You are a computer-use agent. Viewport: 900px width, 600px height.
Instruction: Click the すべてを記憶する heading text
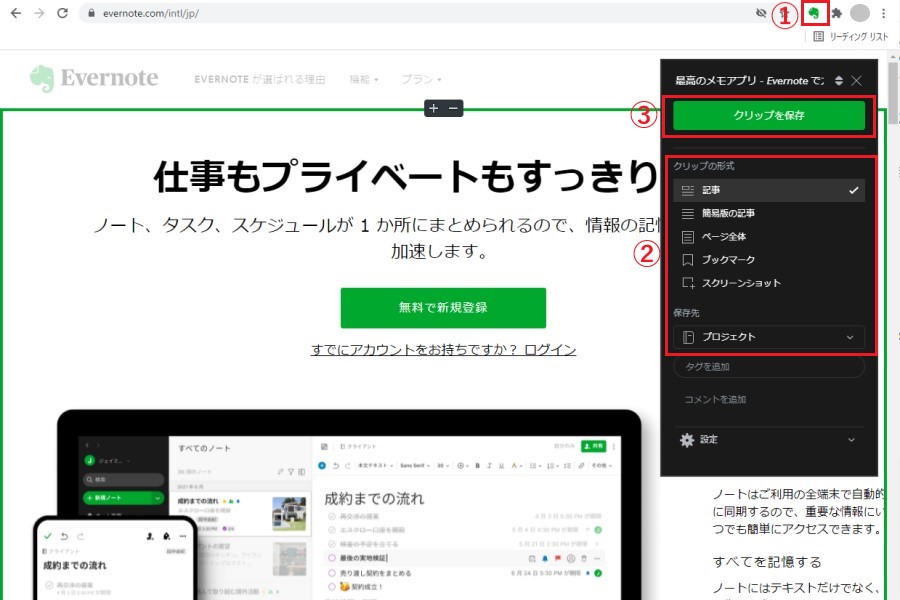point(767,562)
